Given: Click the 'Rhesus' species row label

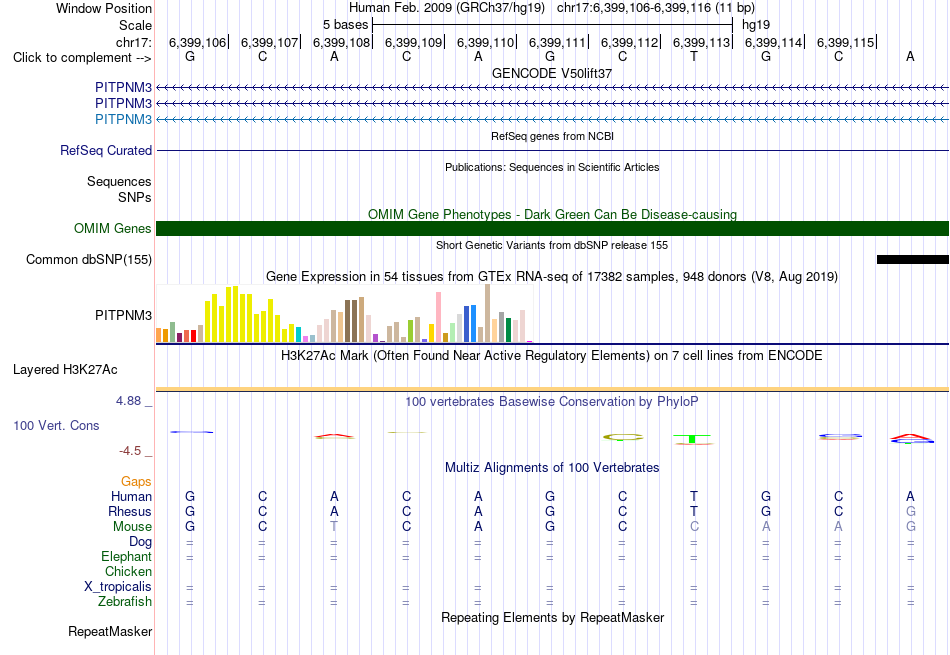Looking at the screenshot, I should [130, 511].
